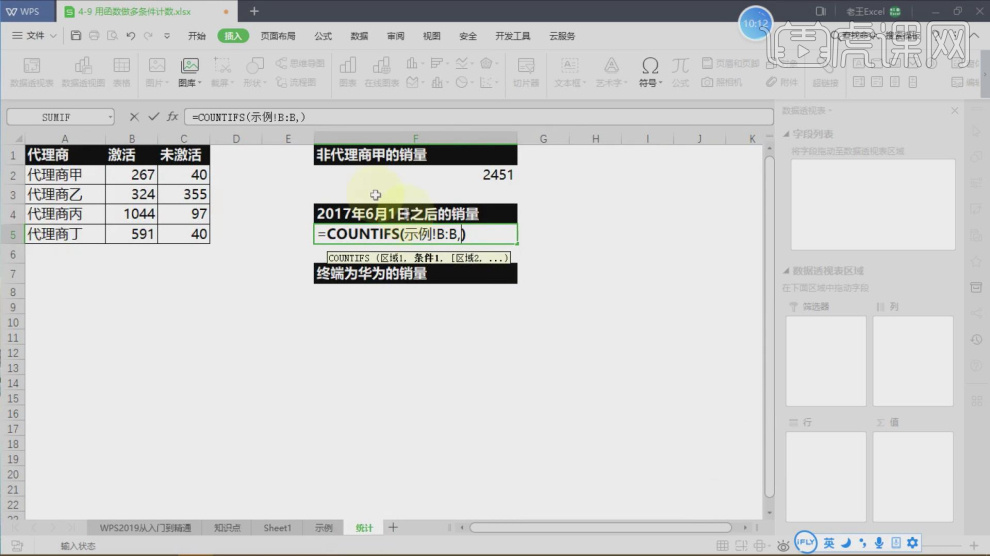Viewport: 990px width, 556px height.
Task: Expand the 文件 file menu
Action: 40,36
